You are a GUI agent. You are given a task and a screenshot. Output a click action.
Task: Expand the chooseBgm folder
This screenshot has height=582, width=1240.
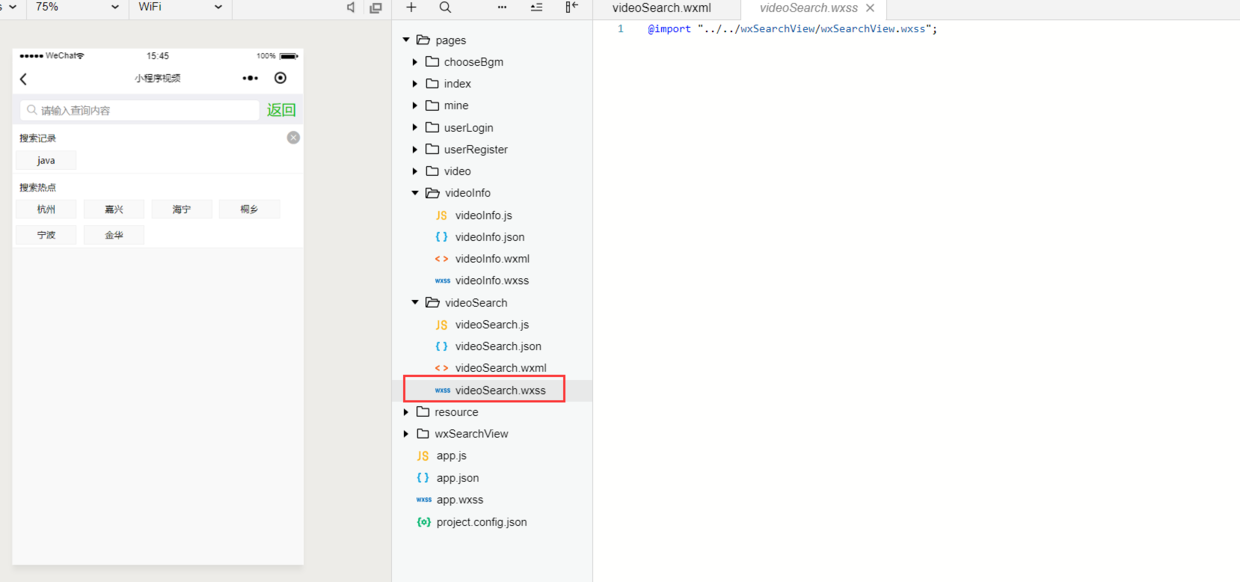click(415, 62)
